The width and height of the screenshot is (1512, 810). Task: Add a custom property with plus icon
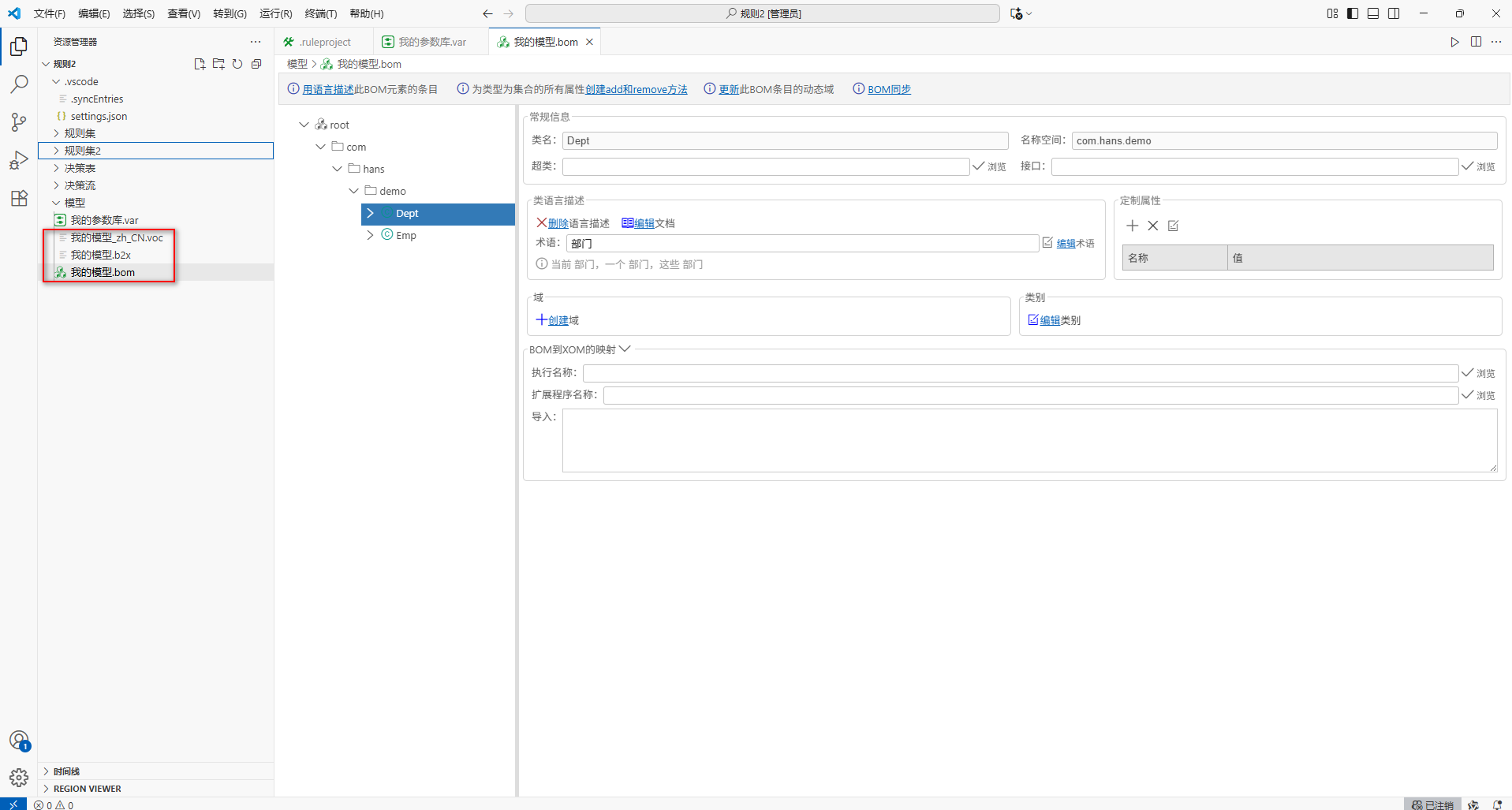click(x=1132, y=226)
